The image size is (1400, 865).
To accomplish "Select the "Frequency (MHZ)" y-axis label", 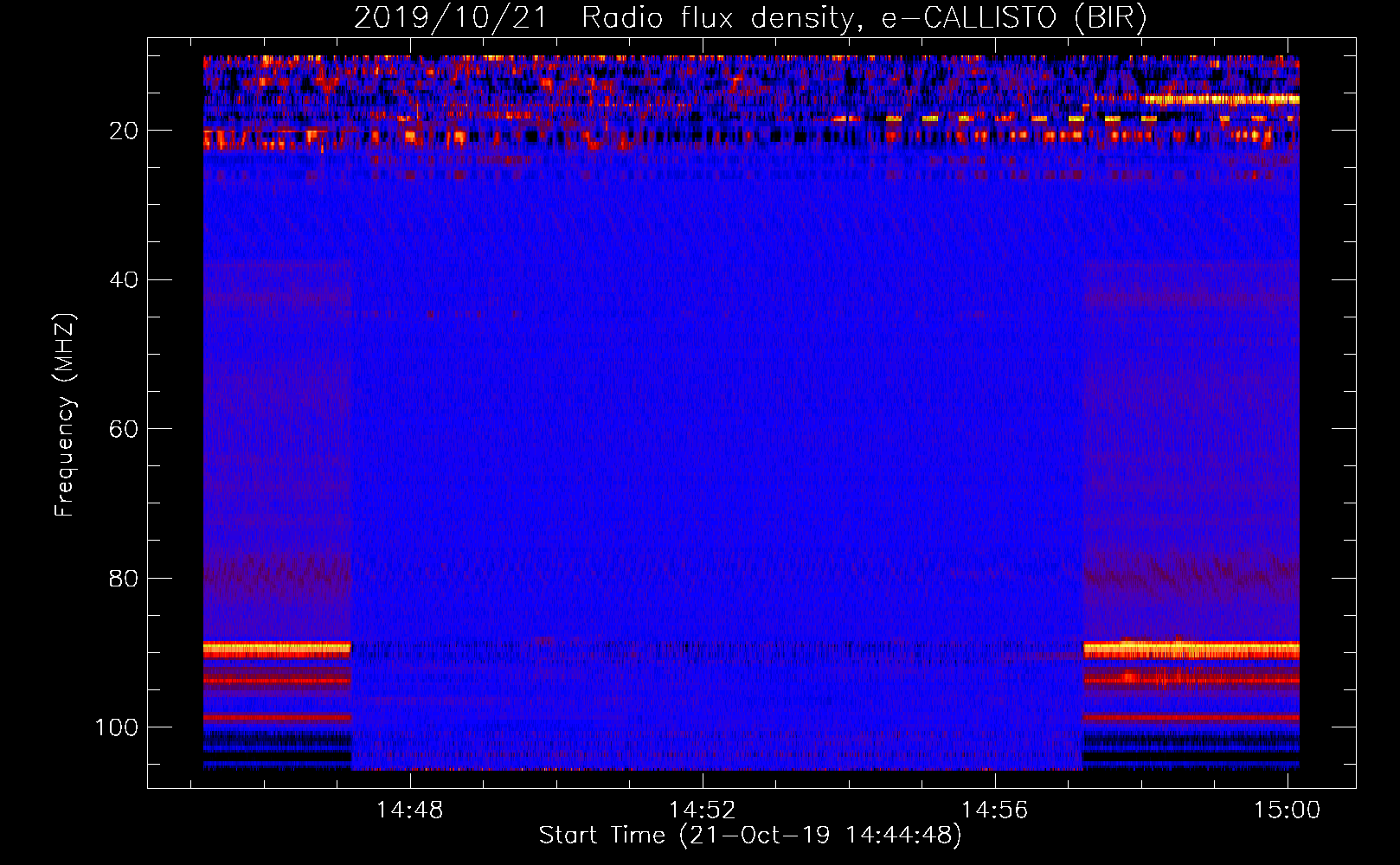I will pyautogui.click(x=65, y=415).
